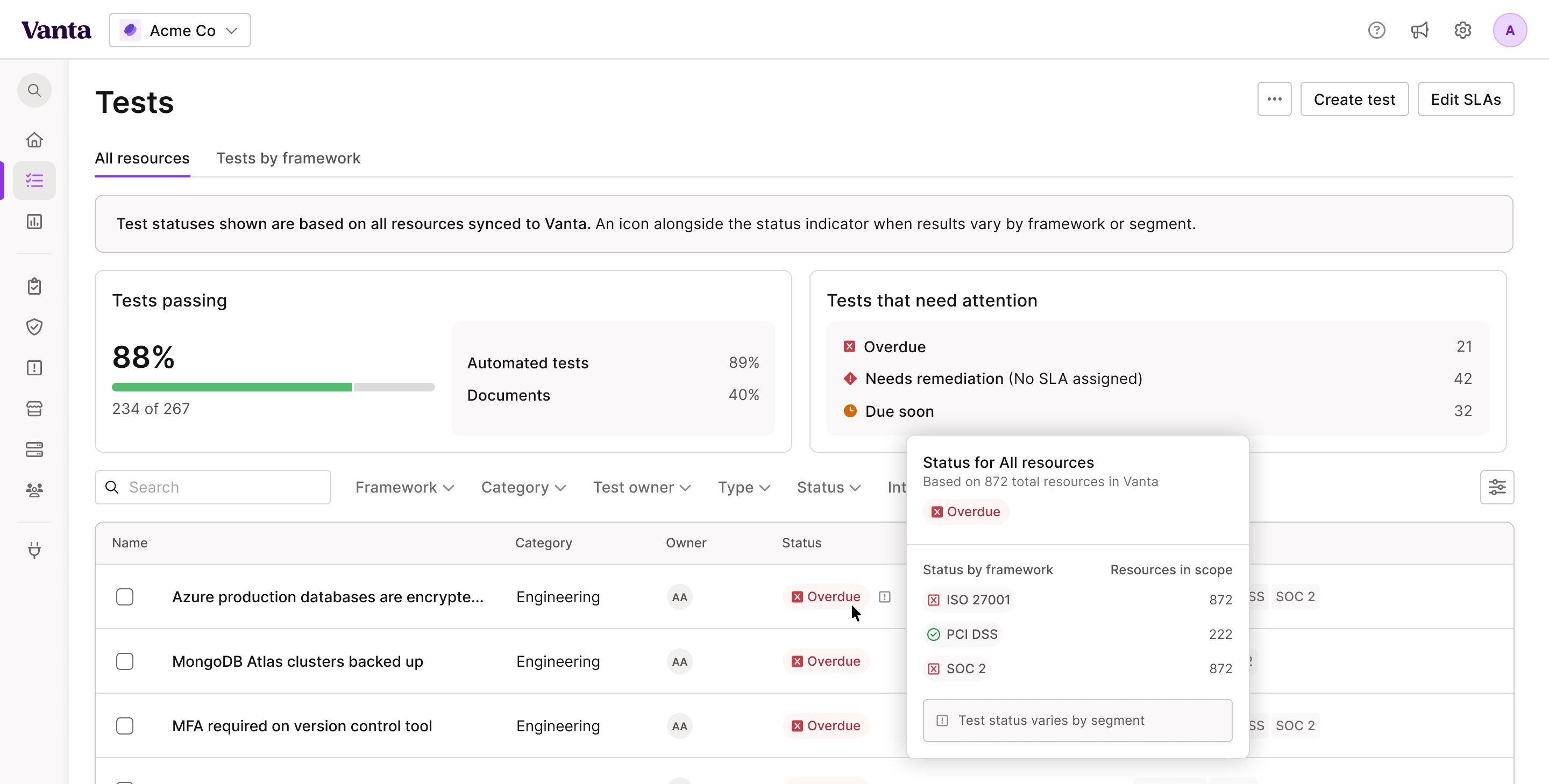
Task: Click the table filter settings icon
Action: [x=1497, y=487]
